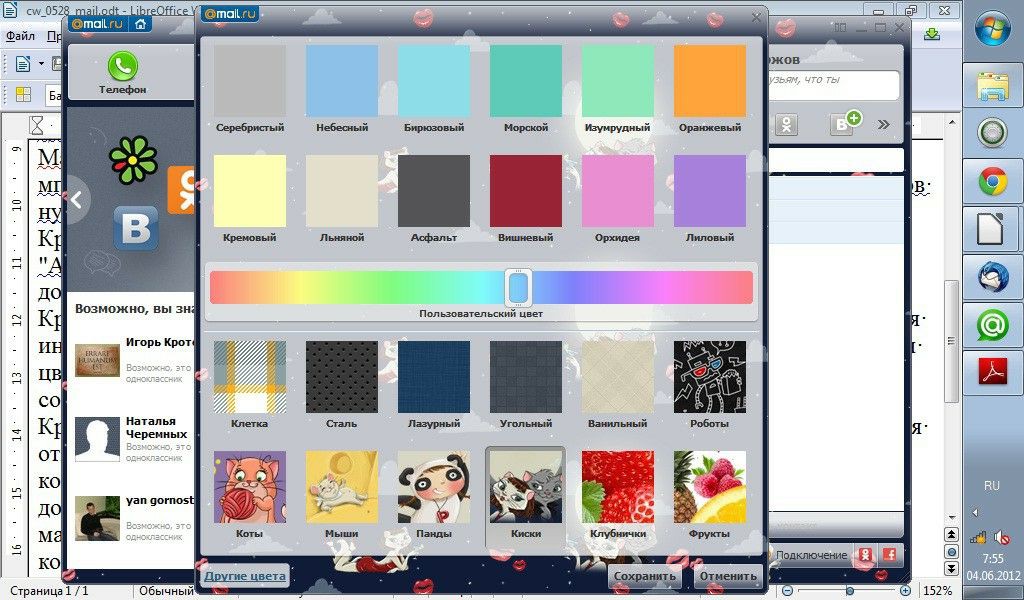Launch Thunderbird from the taskbar
This screenshot has height=600, width=1024.
click(991, 276)
